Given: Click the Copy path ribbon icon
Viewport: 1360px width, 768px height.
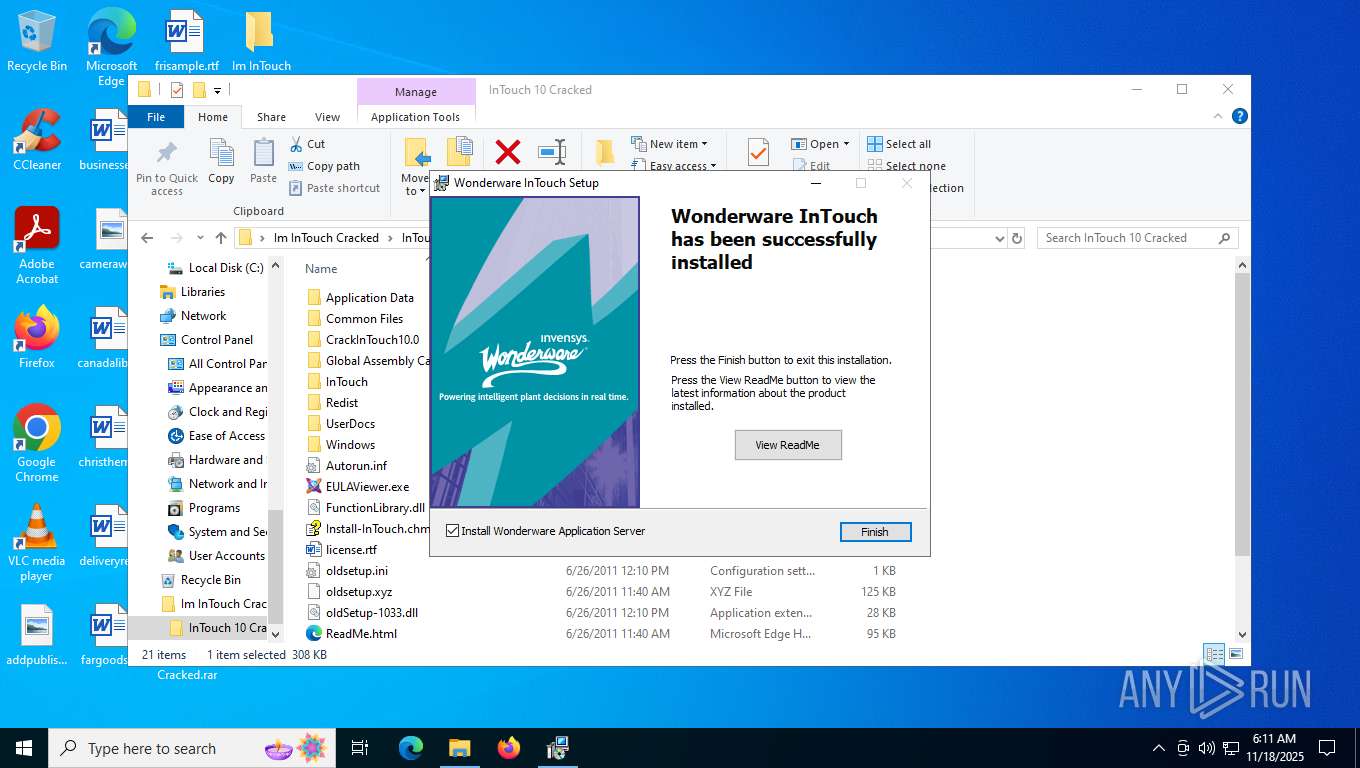Looking at the screenshot, I should pyautogui.click(x=296, y=166).
